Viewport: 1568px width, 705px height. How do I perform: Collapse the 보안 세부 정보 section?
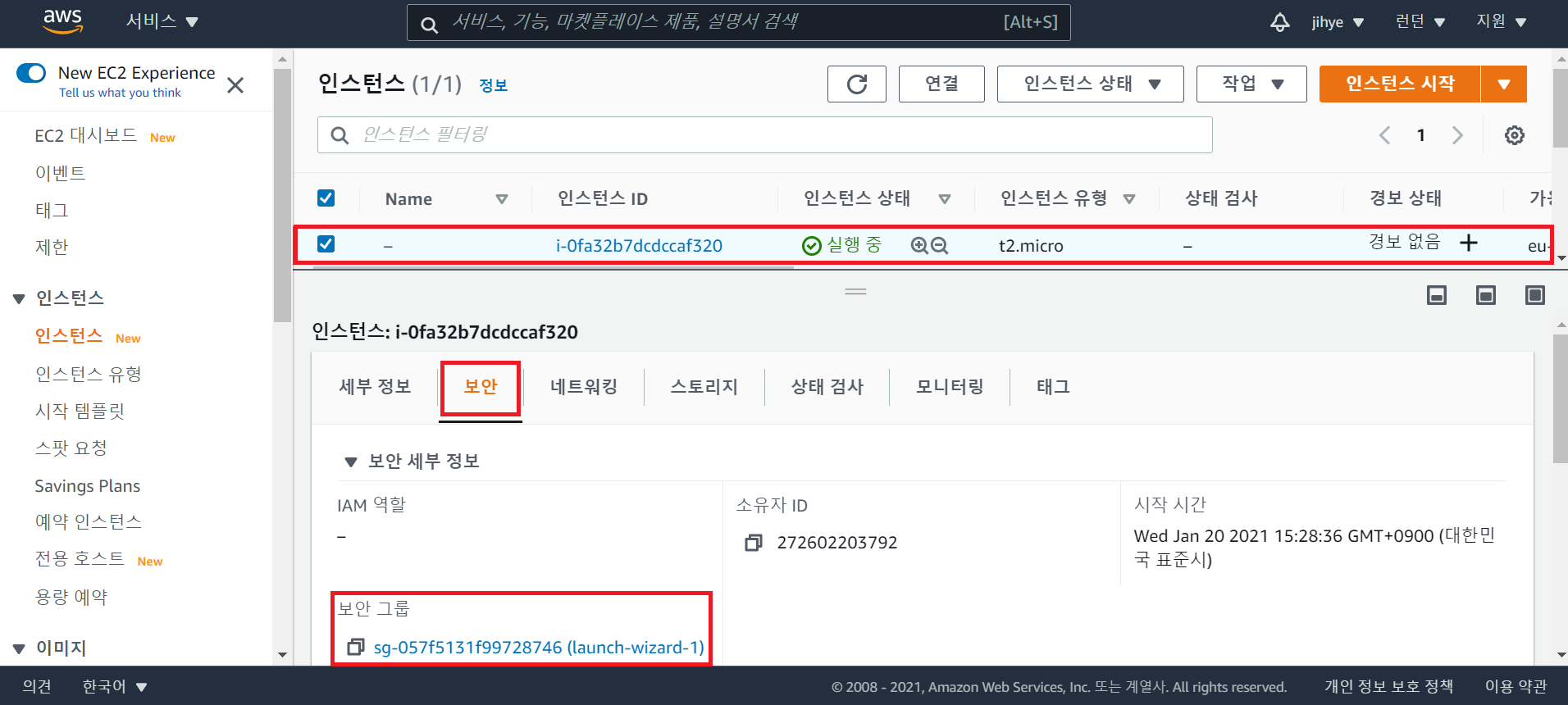click(351, 462)
